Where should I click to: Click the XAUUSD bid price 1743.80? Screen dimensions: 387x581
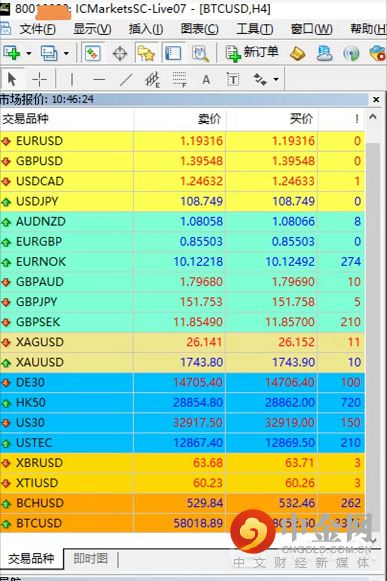tap(201, 362)
